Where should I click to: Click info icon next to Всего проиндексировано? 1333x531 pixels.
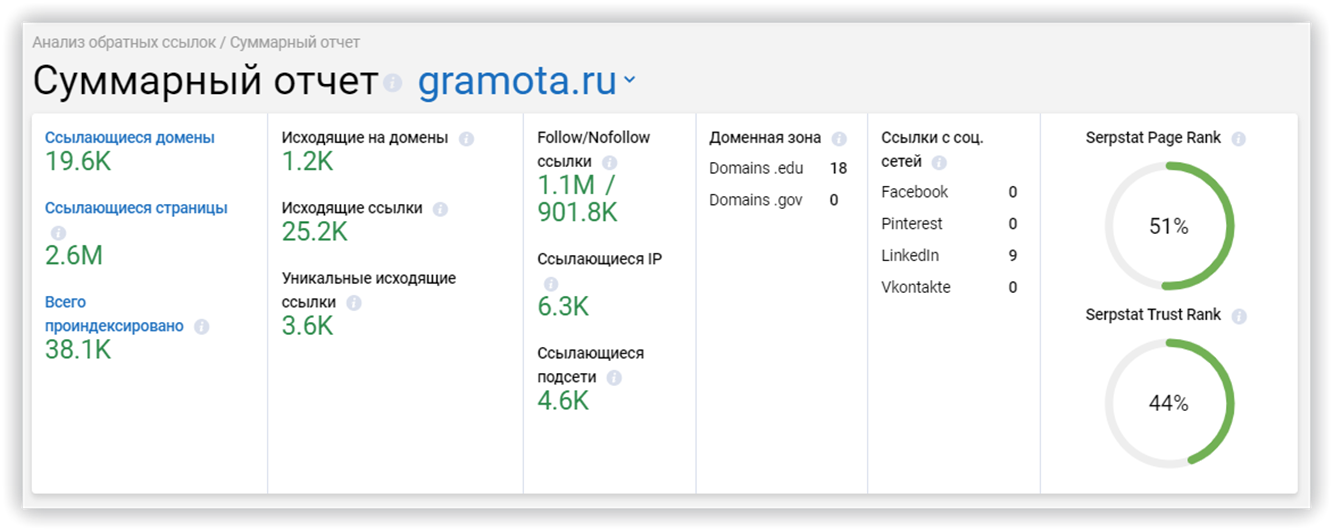(202, 326)
